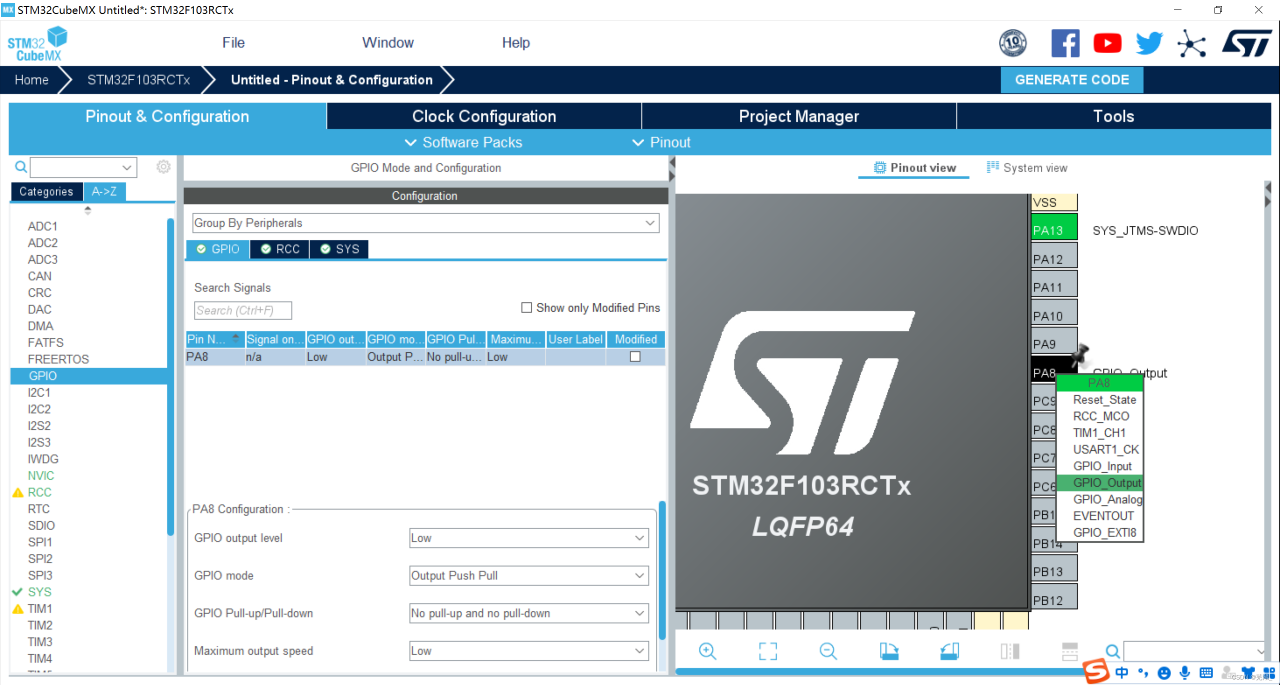Click the STM32F103RCTx breadcrumb
The height and width of the screenshot is (685, 1280).
[138, 80]
